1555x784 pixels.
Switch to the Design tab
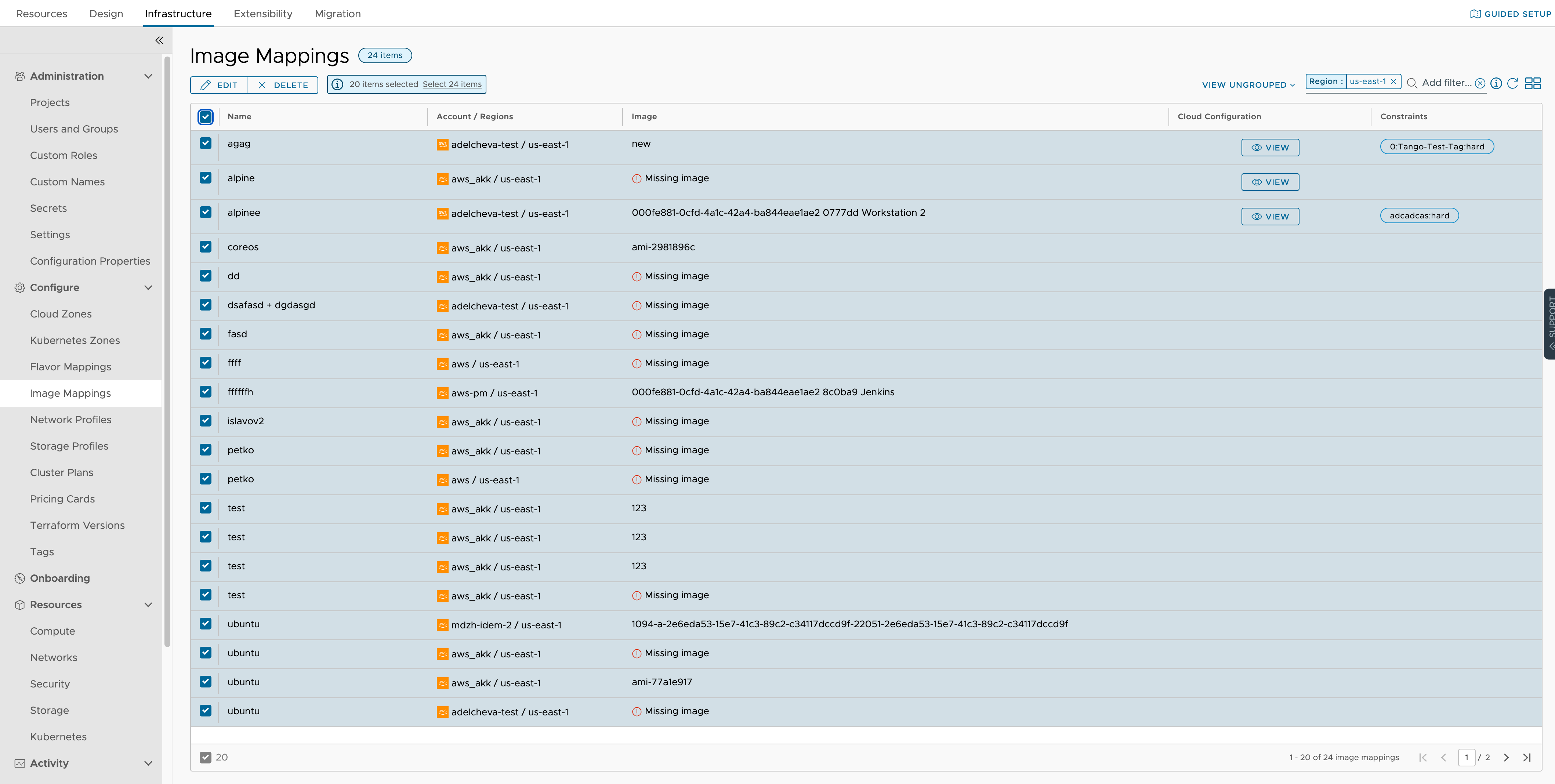point(106,13)
